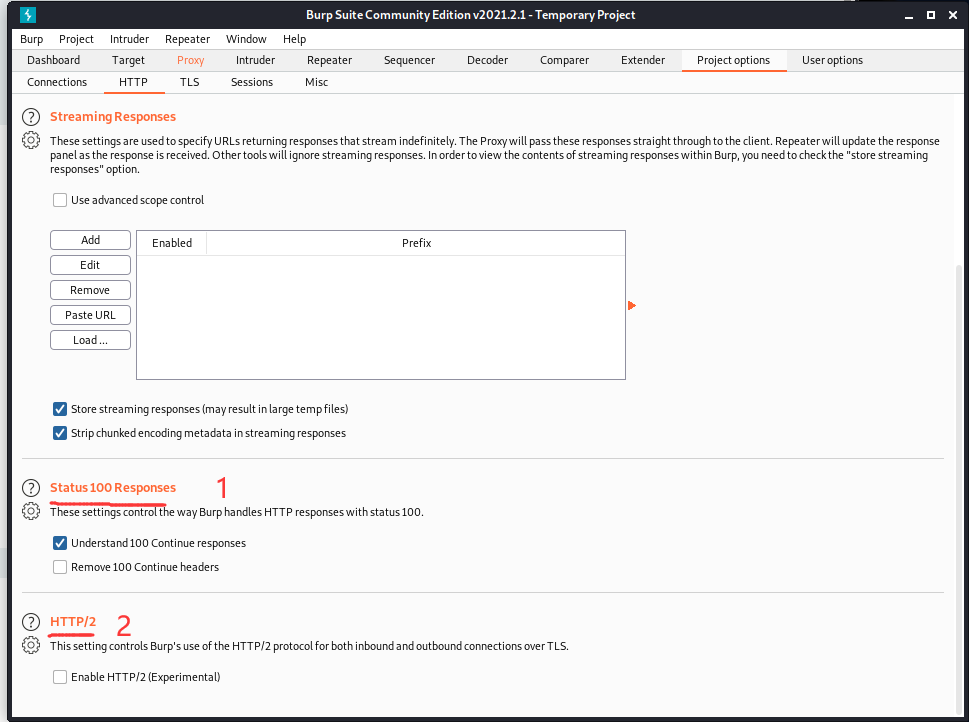Enable HTTP/2 (Experimental) checkbox
969x722 pixels.
coord(60,677)
